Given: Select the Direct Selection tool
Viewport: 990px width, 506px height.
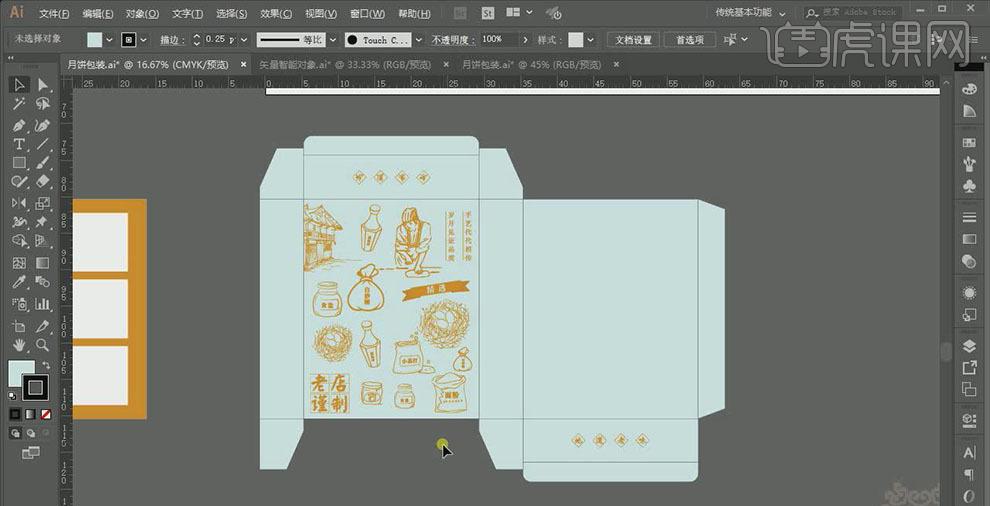Looking at the screenshot, I should 42,85.
